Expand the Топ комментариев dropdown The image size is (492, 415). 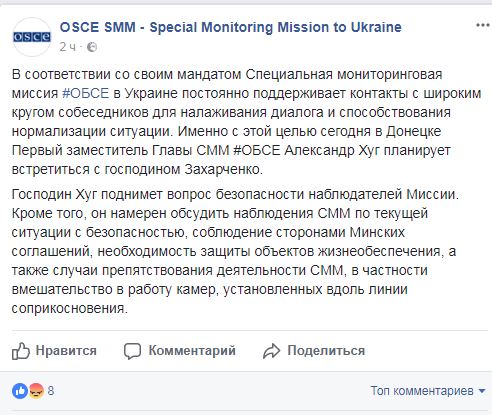pos(428,391)
